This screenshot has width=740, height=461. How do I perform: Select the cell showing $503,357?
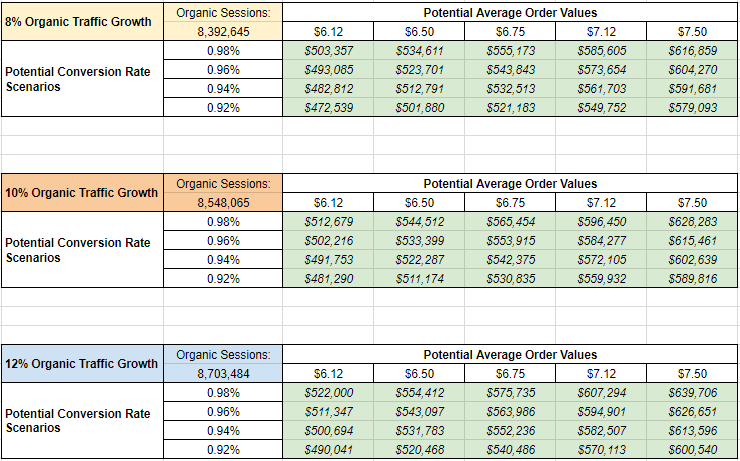[x=328, y=51]
